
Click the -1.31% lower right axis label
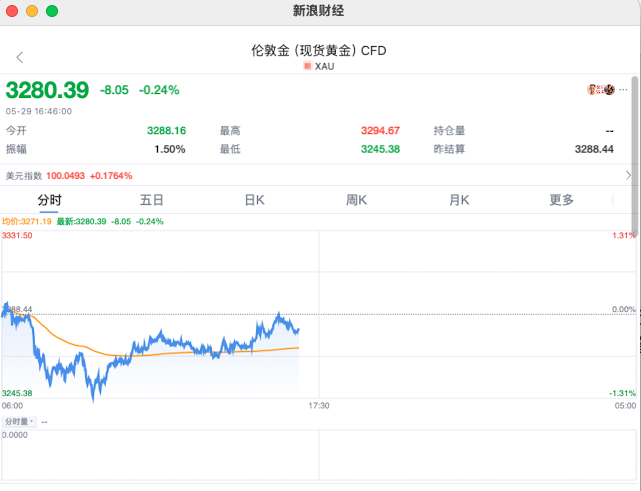tap(623, 393)
